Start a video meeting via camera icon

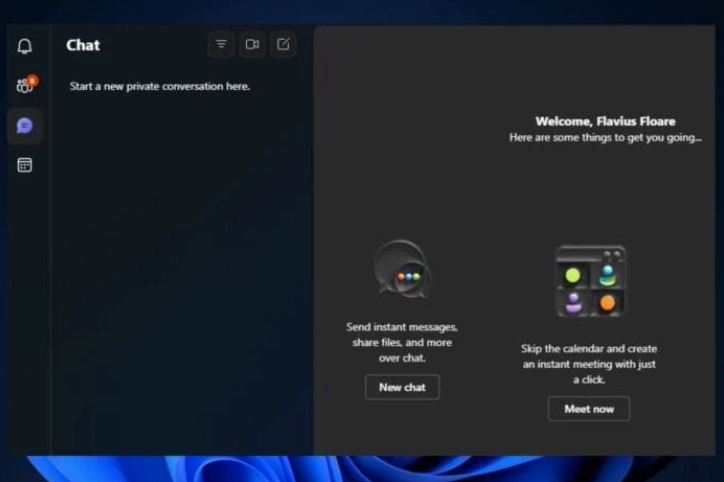pos(252,44)
